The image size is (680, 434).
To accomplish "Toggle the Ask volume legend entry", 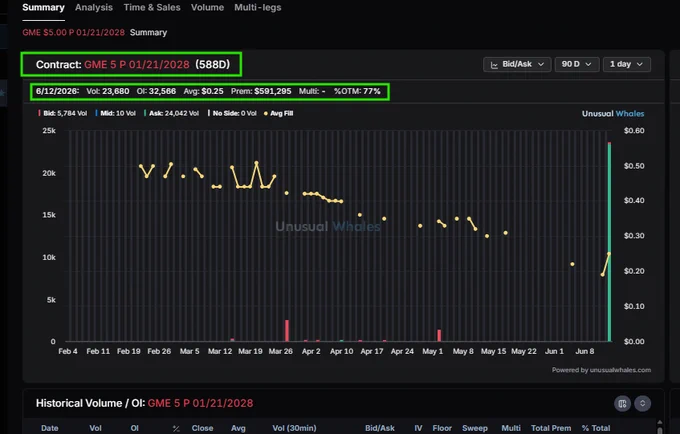I will coord(172,113).
